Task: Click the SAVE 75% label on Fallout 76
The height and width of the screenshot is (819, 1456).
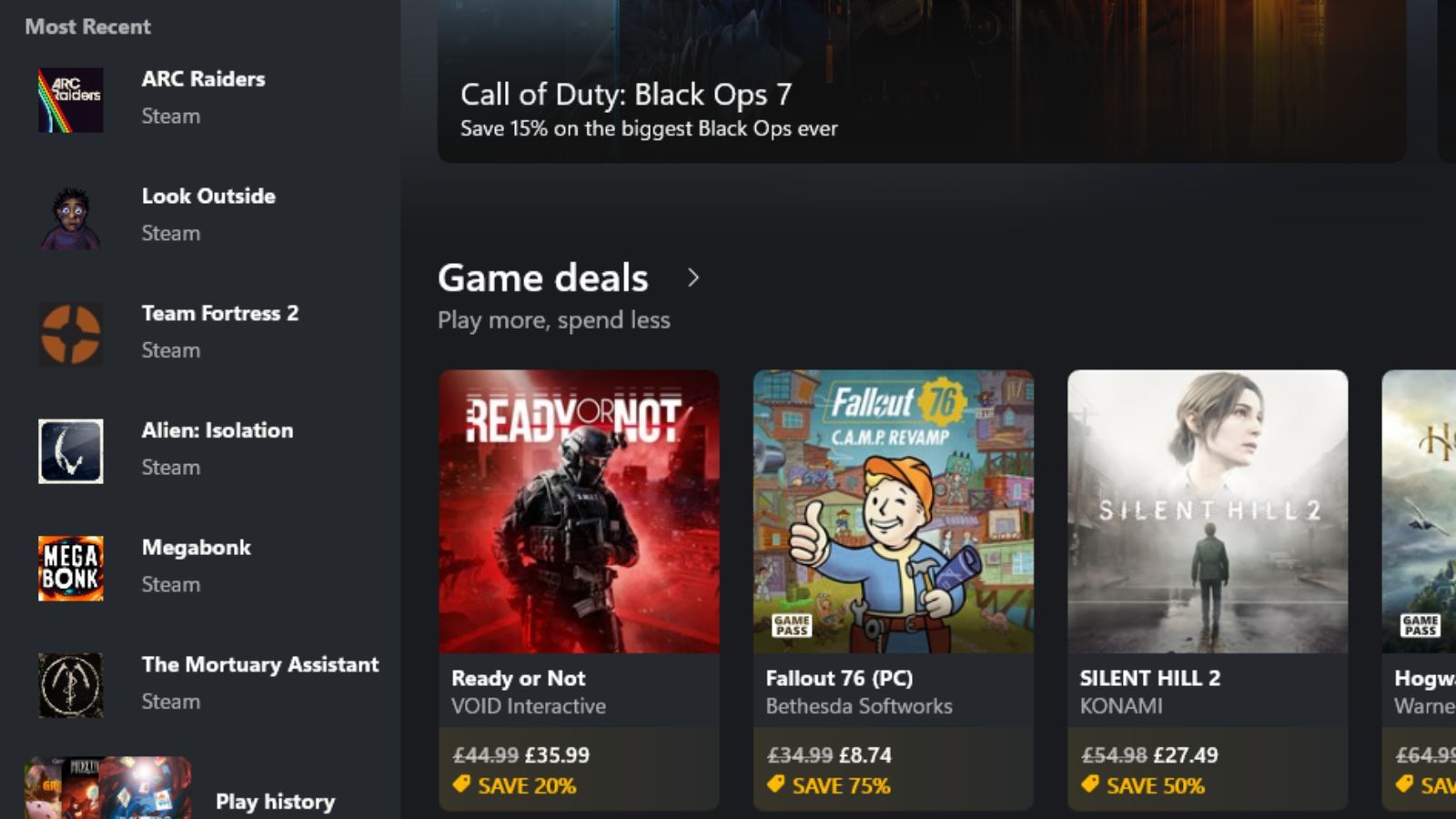Action: pyautogui.click(x=841, y=785)
